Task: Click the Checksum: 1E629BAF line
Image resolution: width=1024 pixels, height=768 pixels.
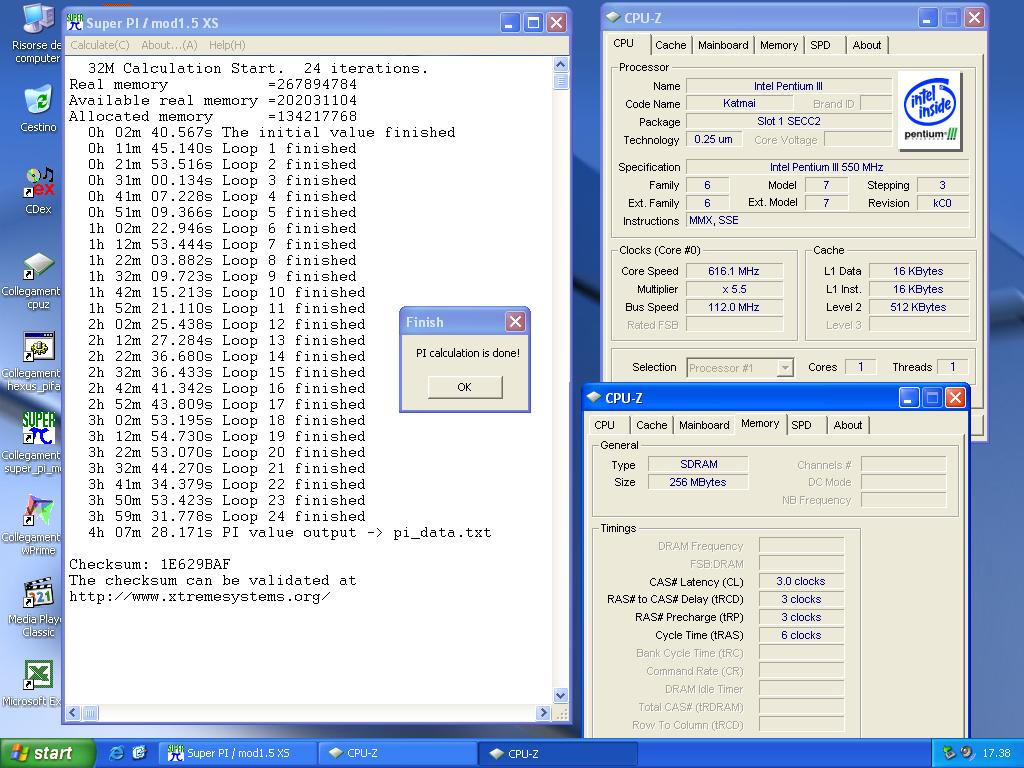Action: tap(150, 564)
